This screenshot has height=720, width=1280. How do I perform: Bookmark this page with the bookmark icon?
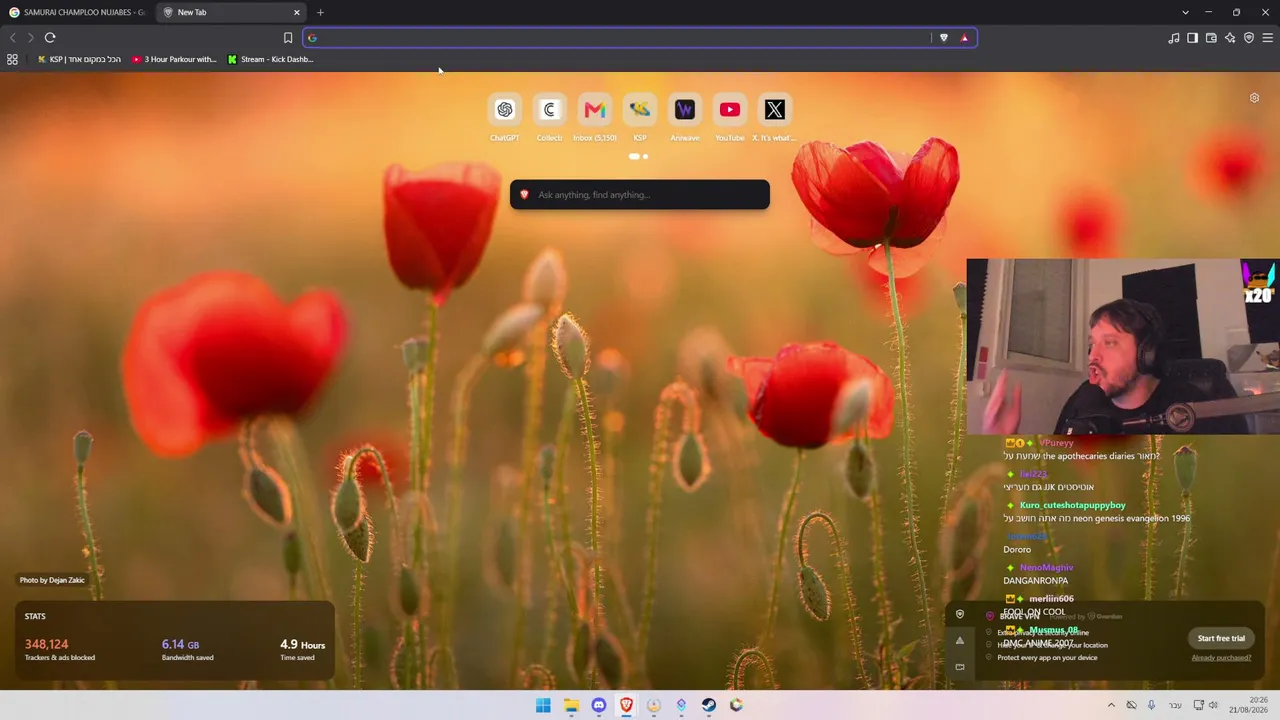coord(288,38)
